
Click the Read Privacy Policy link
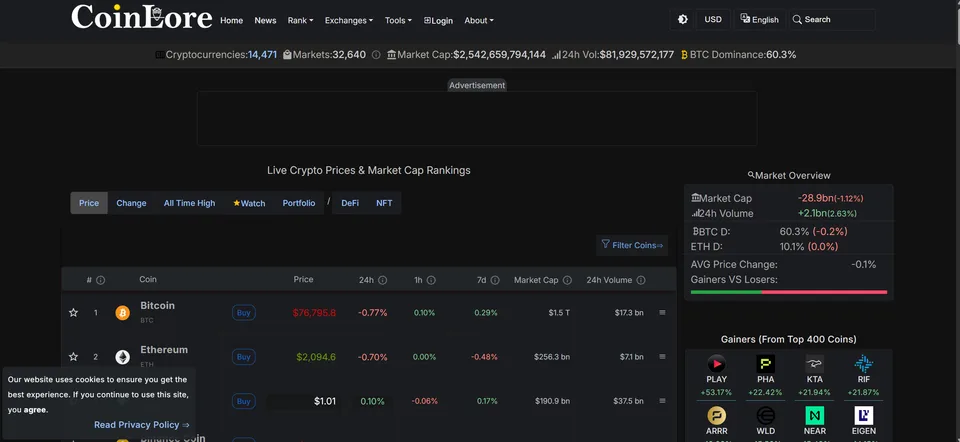(141, 425)
